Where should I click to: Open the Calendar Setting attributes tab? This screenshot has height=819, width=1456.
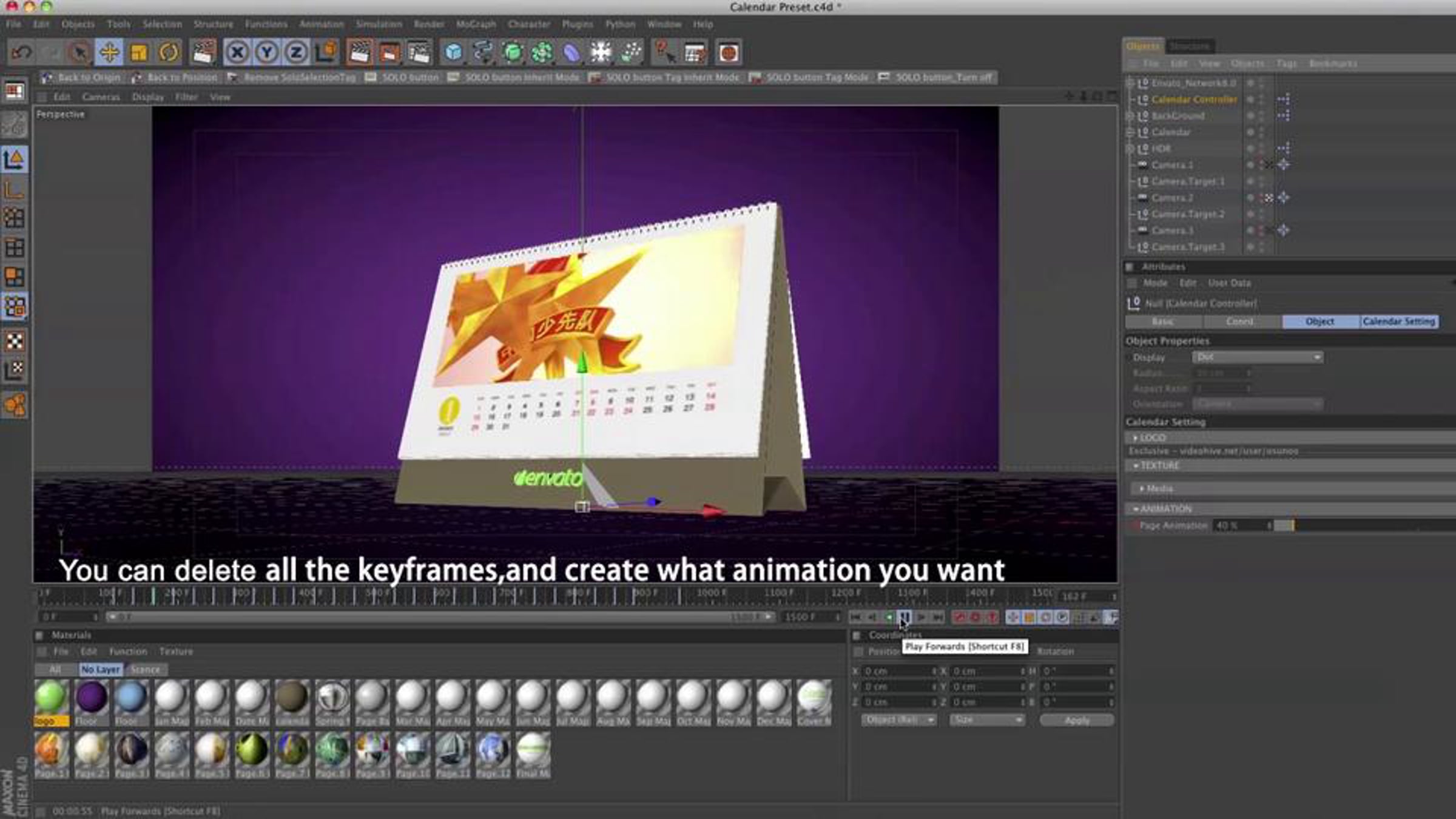1399,322
